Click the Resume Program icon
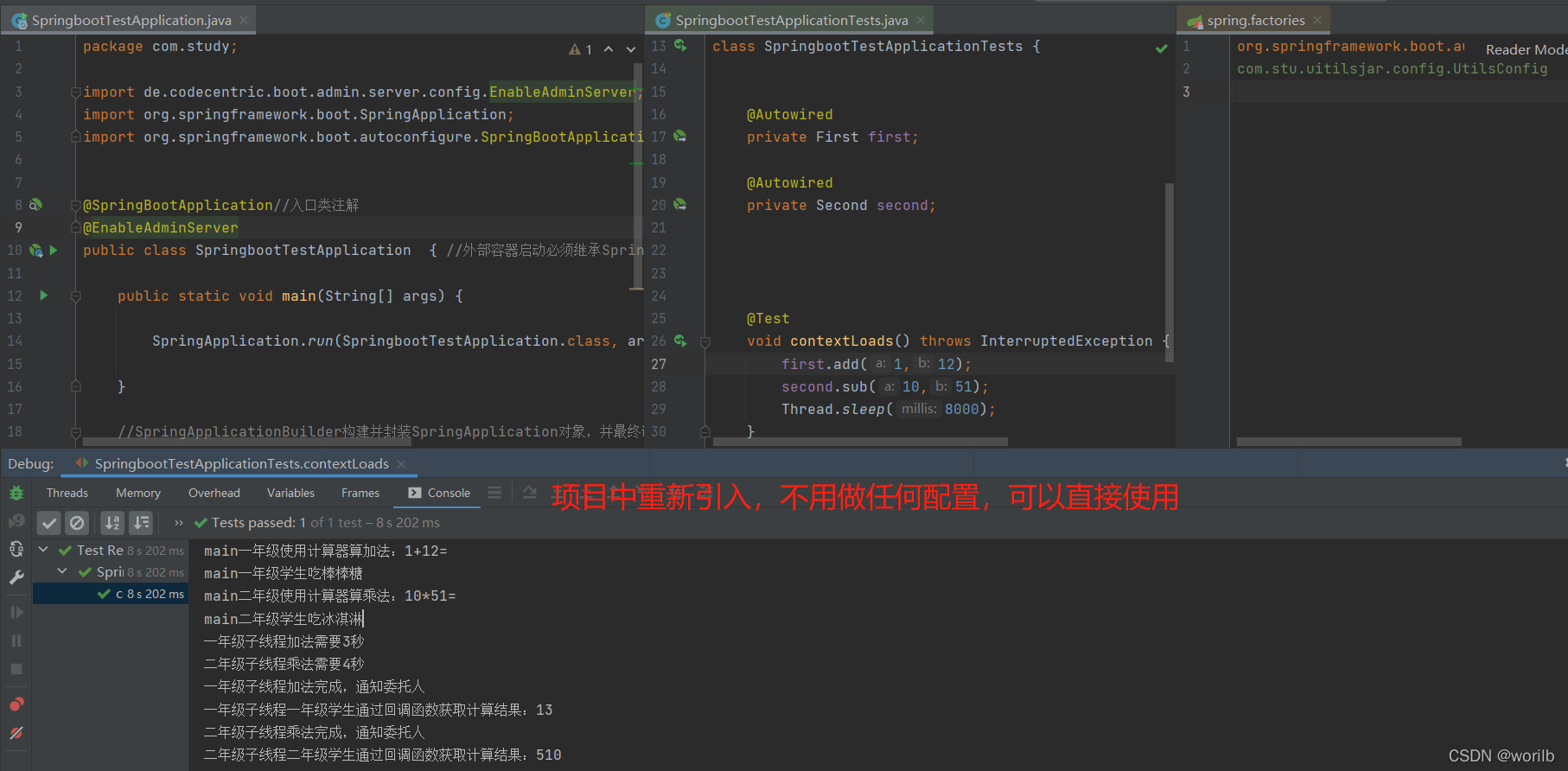 click(16, 612)
